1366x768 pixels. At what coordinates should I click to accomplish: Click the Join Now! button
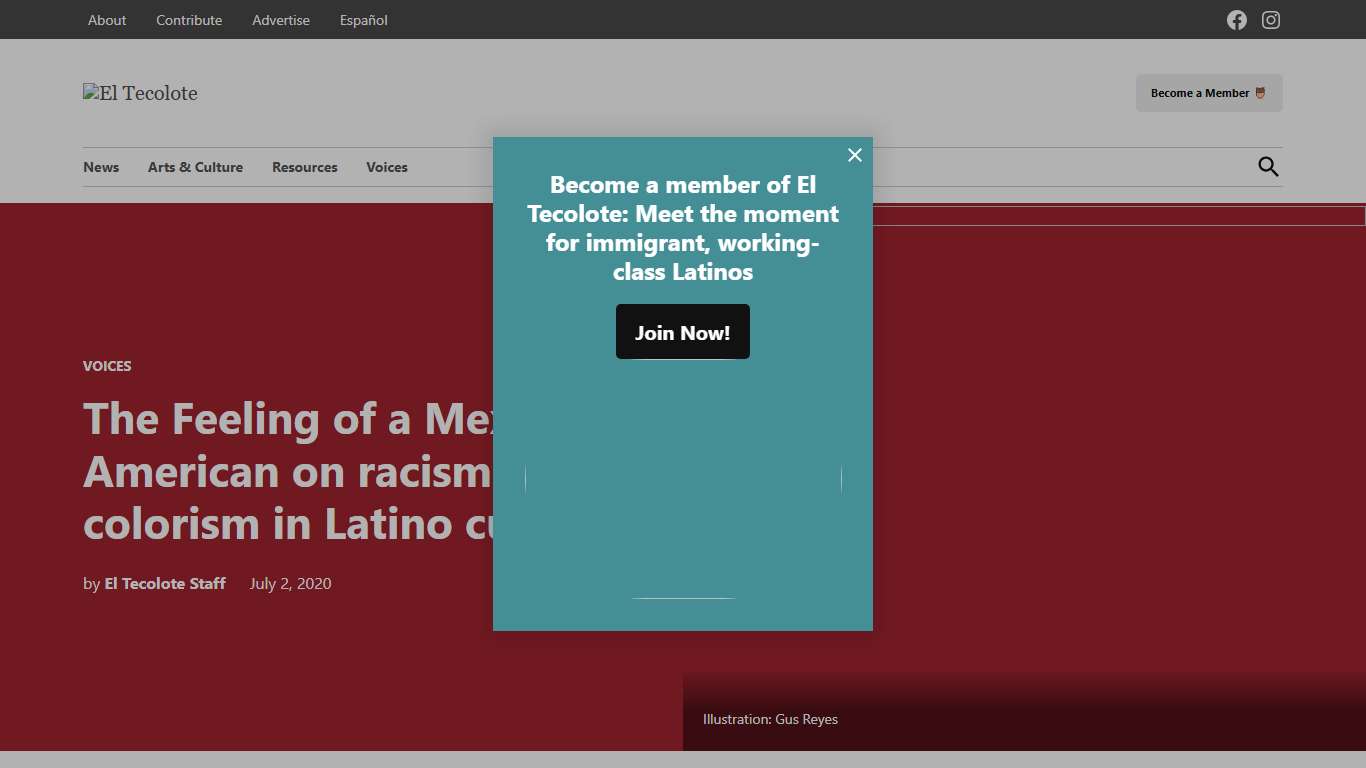click(x=682, y=331)
